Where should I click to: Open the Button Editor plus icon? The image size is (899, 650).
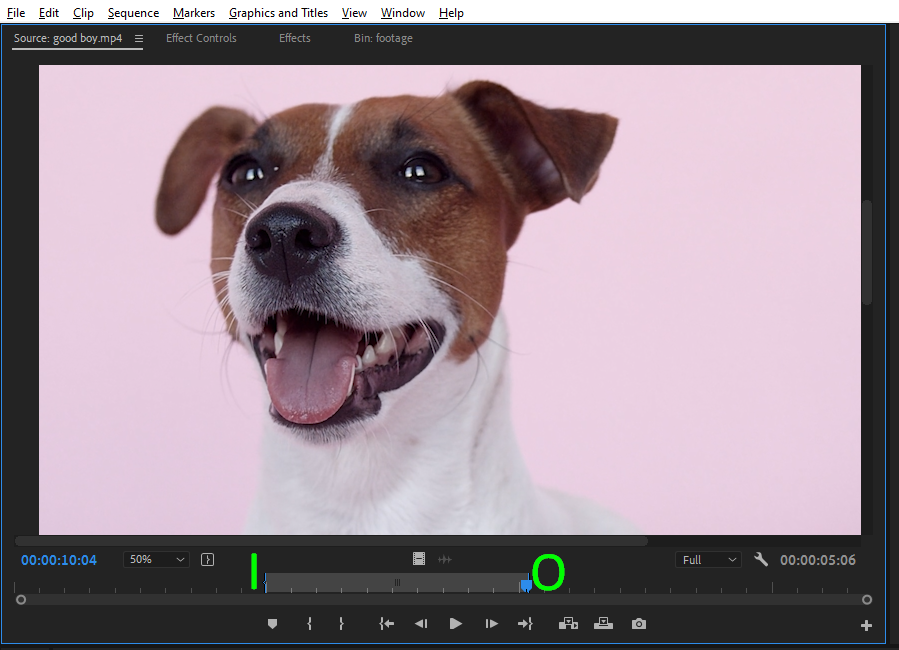pos(866,626)
